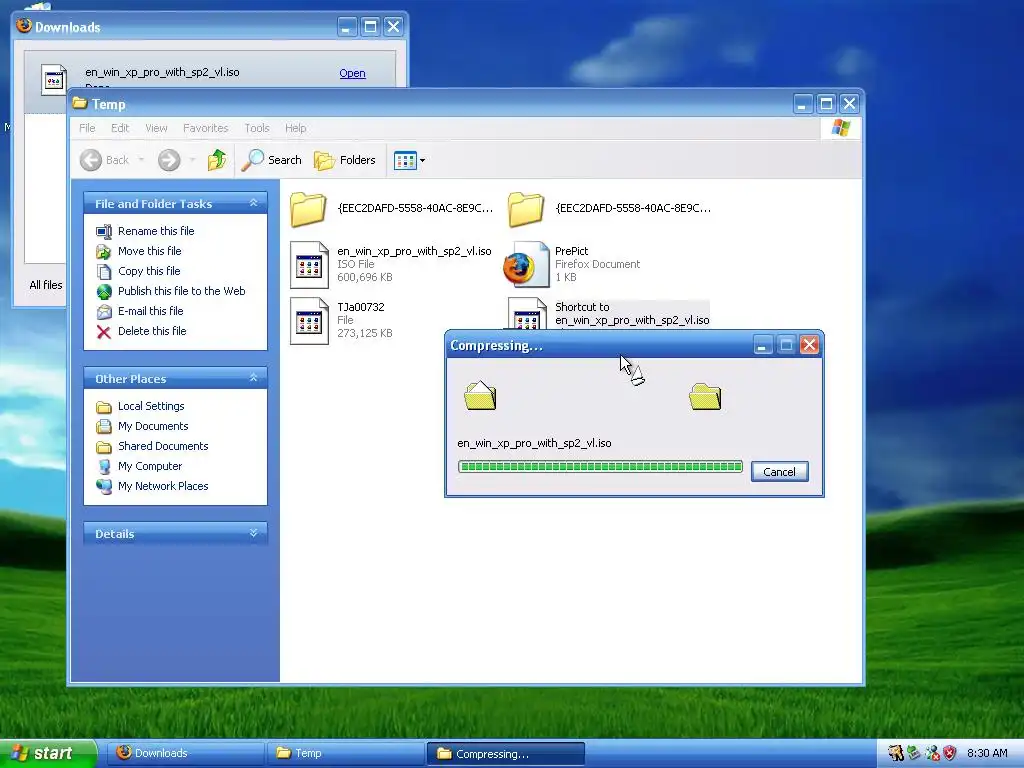Open the Tools menu

pyautogui.click(x=257, y=128)
